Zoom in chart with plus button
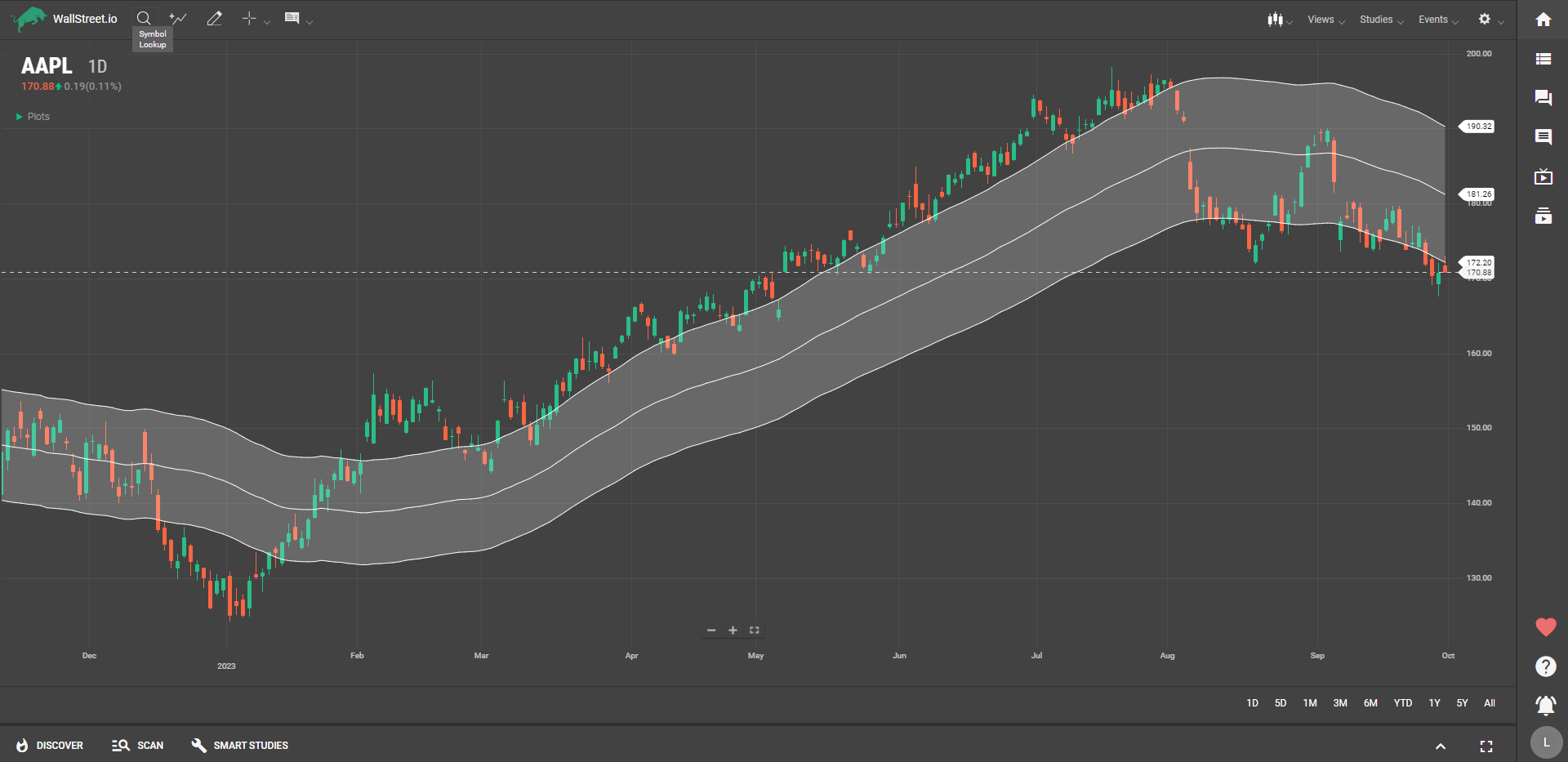The image size is (1568, 762). (733, 631)
